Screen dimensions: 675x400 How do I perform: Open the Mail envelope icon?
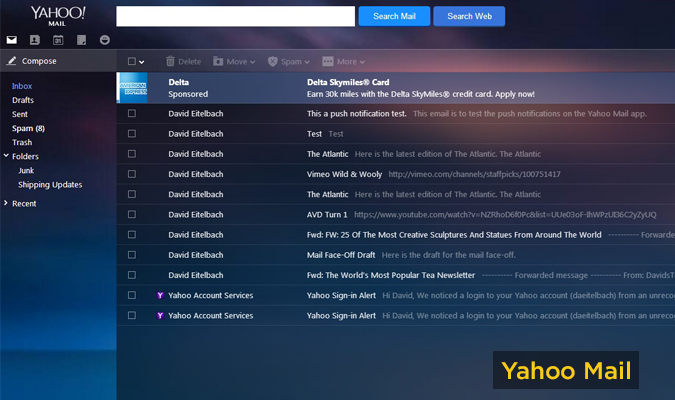12,40
